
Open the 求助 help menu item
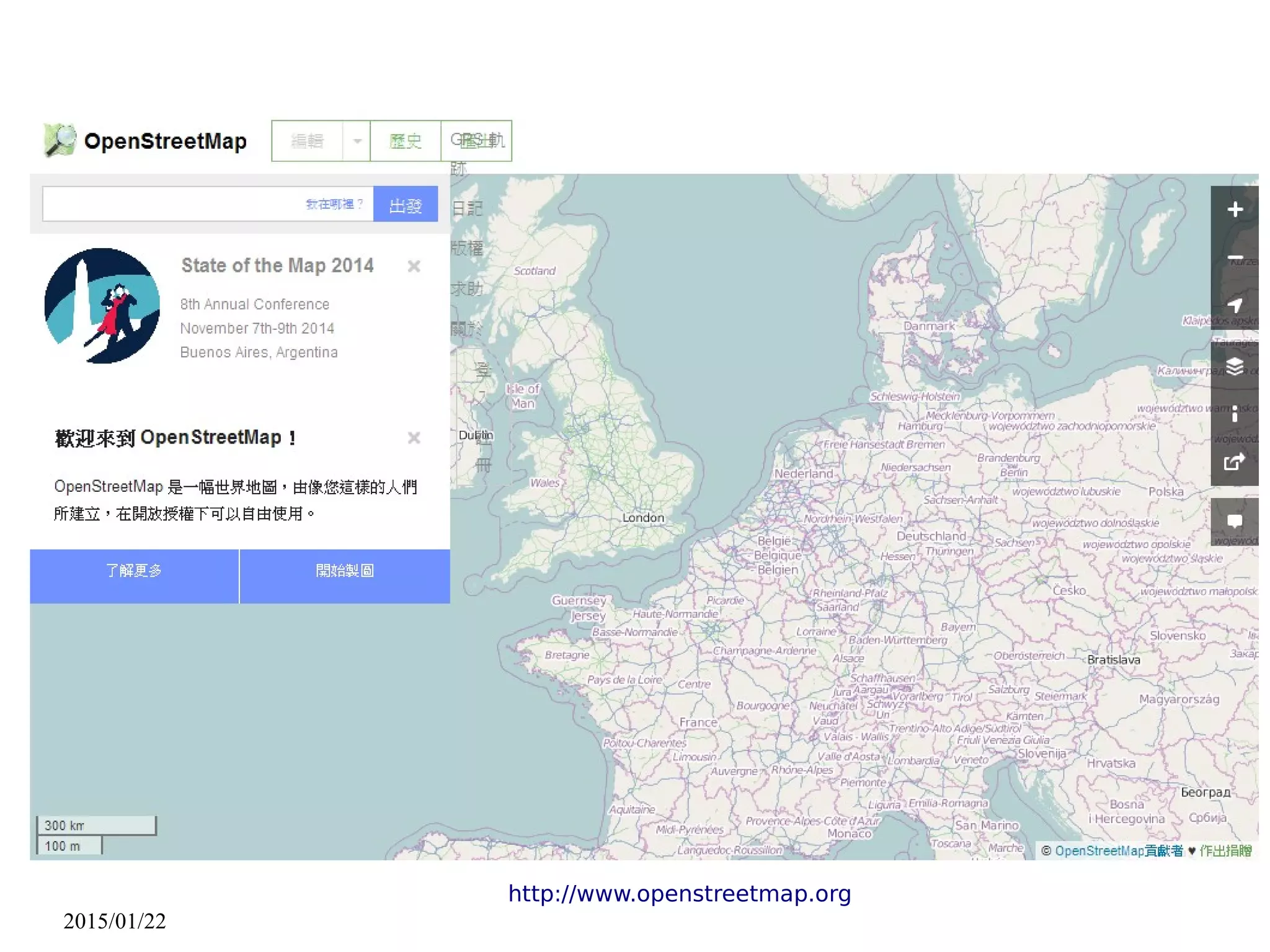coord(467,288)
